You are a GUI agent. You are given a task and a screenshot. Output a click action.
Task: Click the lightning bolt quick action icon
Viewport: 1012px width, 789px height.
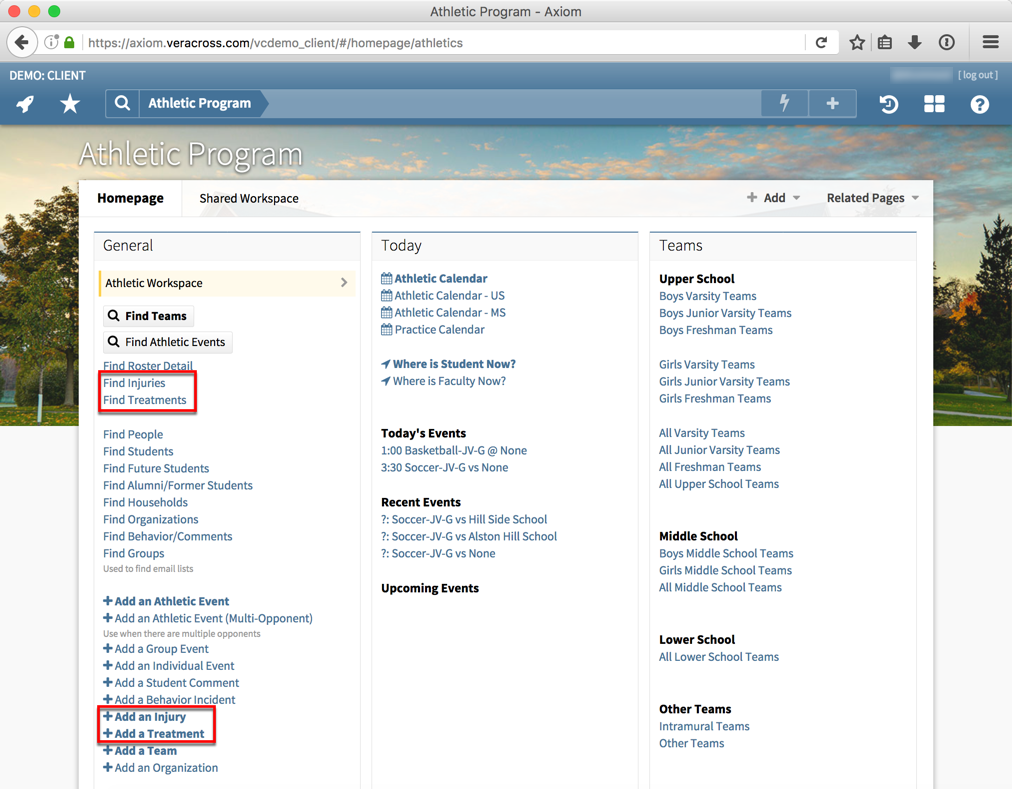[784, 103]
